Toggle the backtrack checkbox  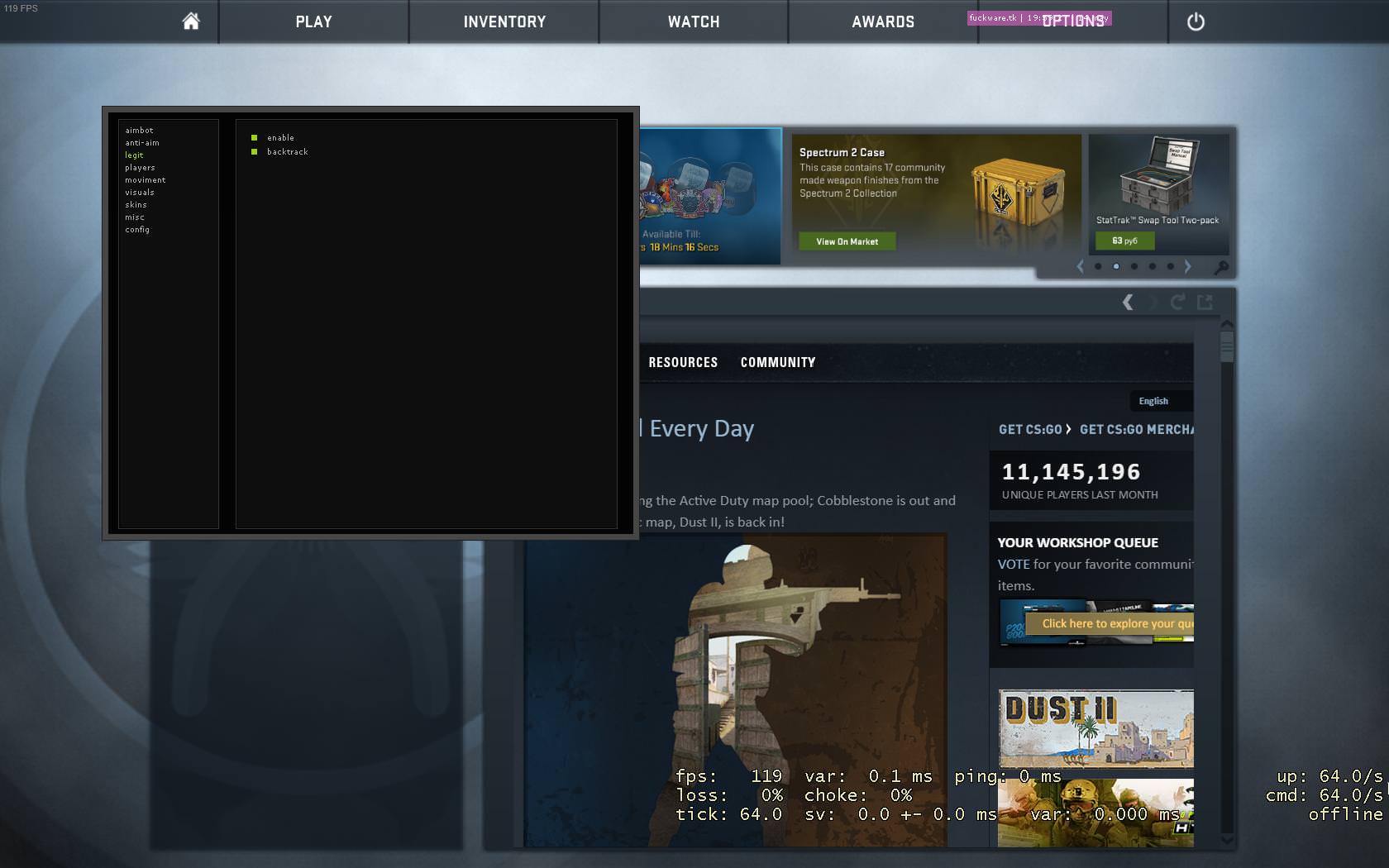tap(254, 152)
